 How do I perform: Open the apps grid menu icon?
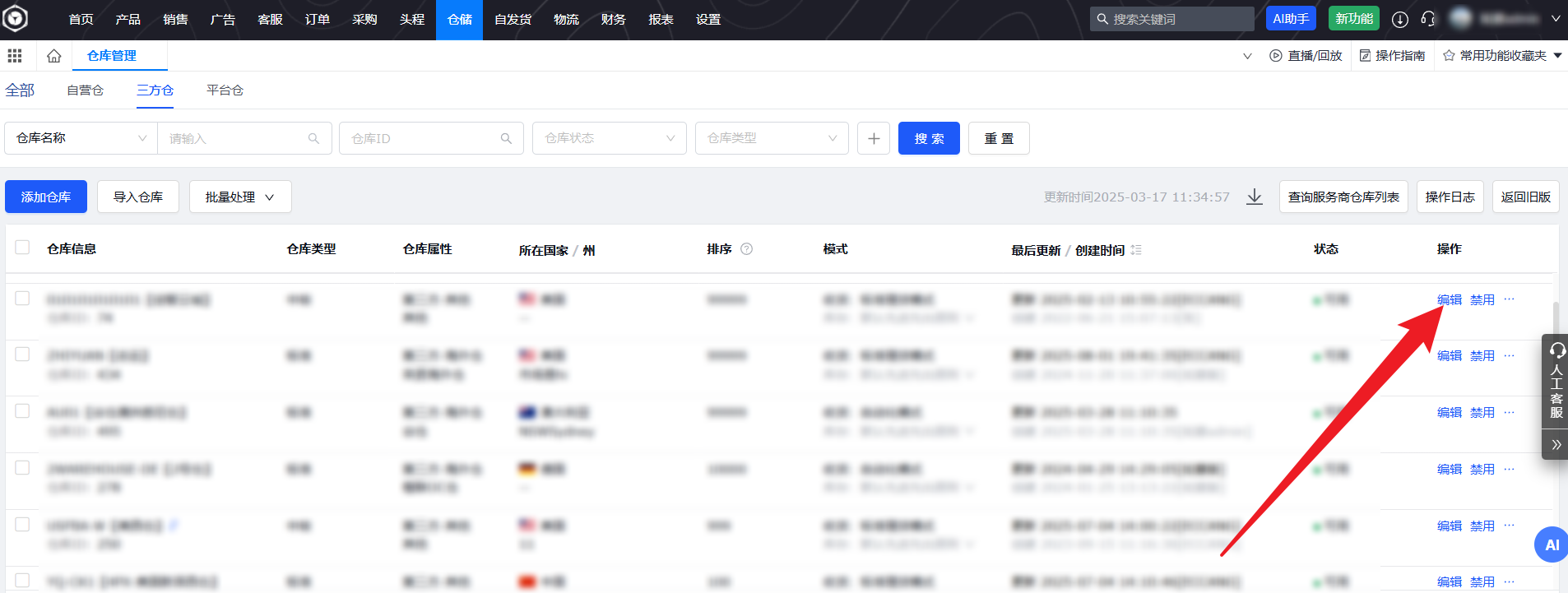click(15, 56)
